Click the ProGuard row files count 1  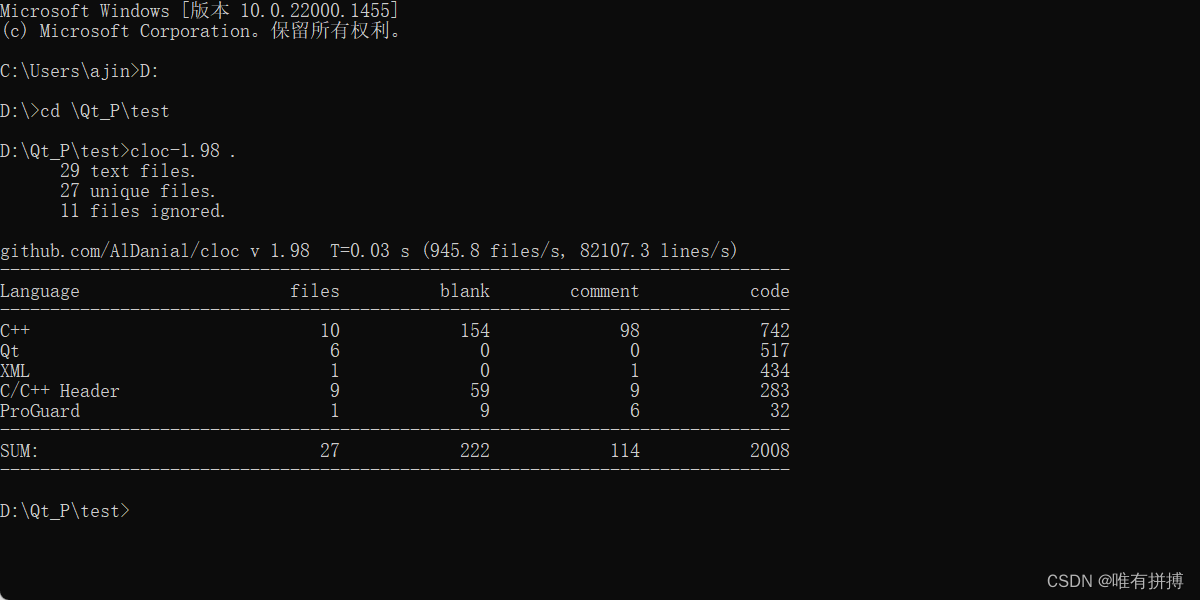pyautogui.click(x=335, y=411)
